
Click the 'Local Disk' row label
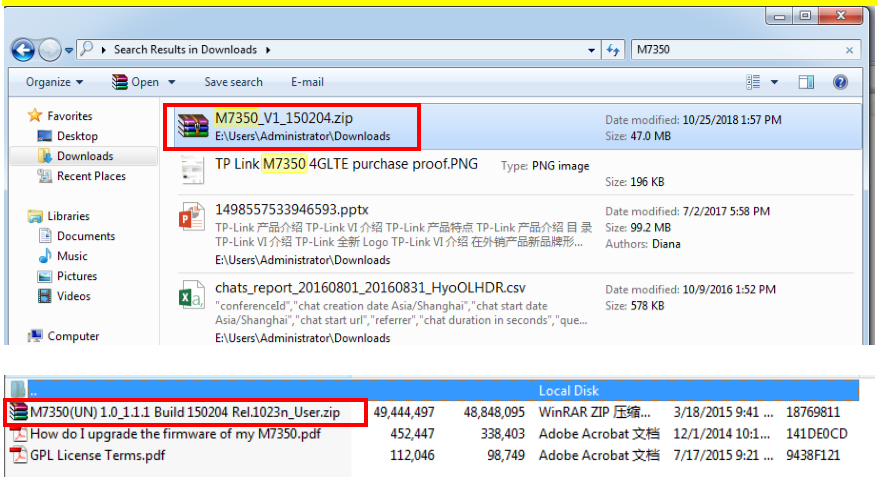569,391
